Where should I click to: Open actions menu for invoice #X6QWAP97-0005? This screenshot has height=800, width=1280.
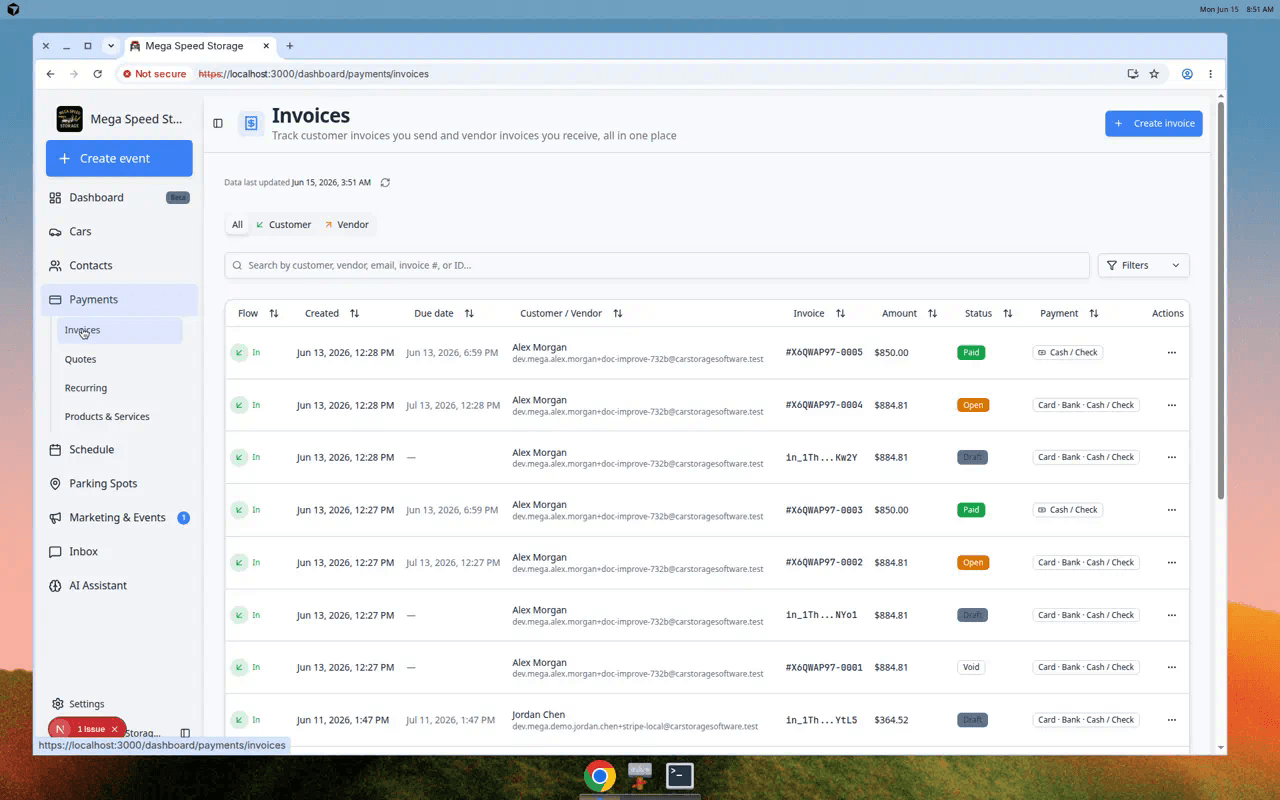(x=1171, y=353)
